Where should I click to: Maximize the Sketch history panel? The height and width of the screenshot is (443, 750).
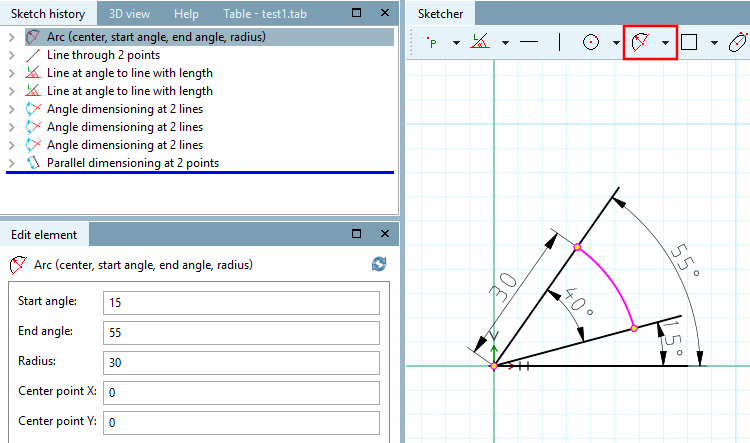click(x=356, y=13)
